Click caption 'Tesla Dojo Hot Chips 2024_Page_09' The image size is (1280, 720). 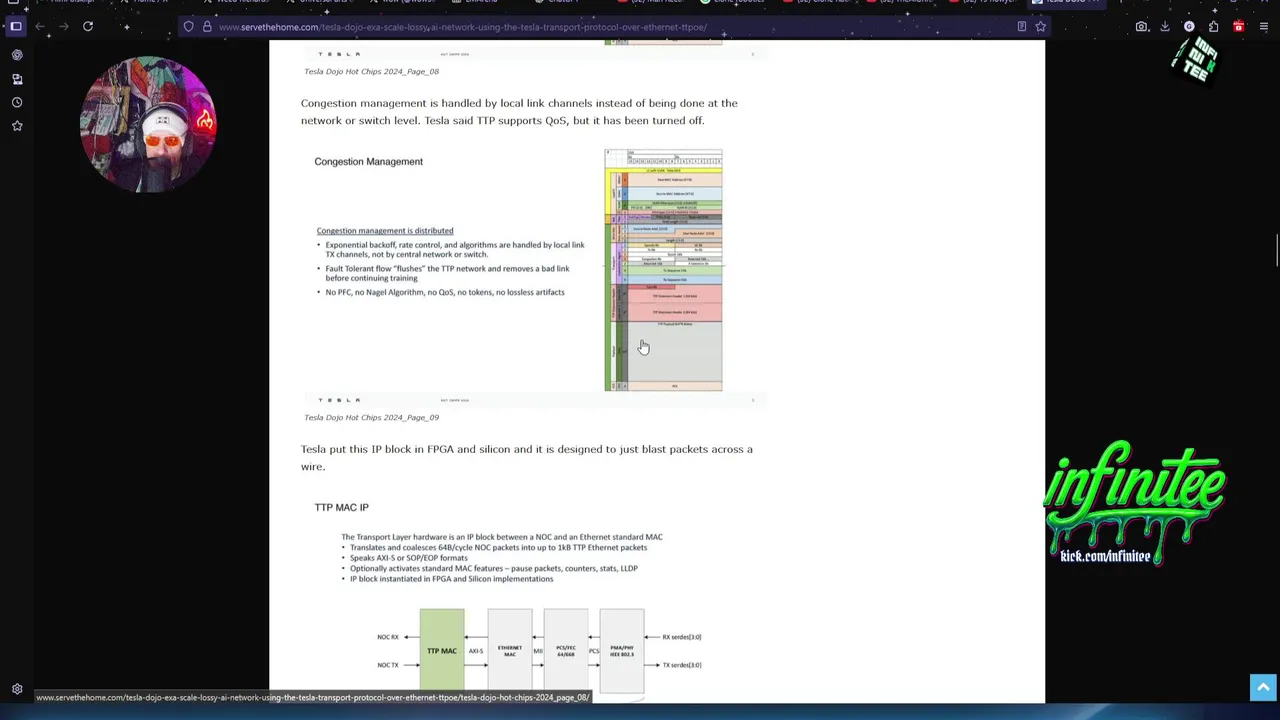pos(371,417)
